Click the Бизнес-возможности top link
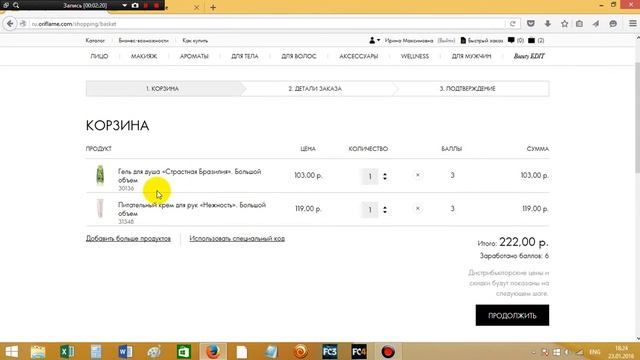640x360 pixels. coord(143,40)
